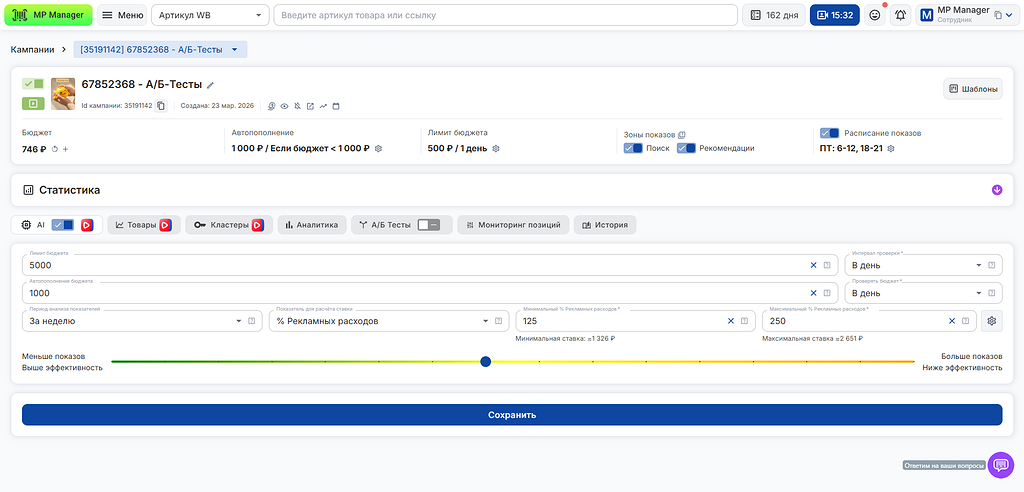This screenshot has height=492, width=1024.
Task: Open the chat support bubble icon
Action: 1000,465
